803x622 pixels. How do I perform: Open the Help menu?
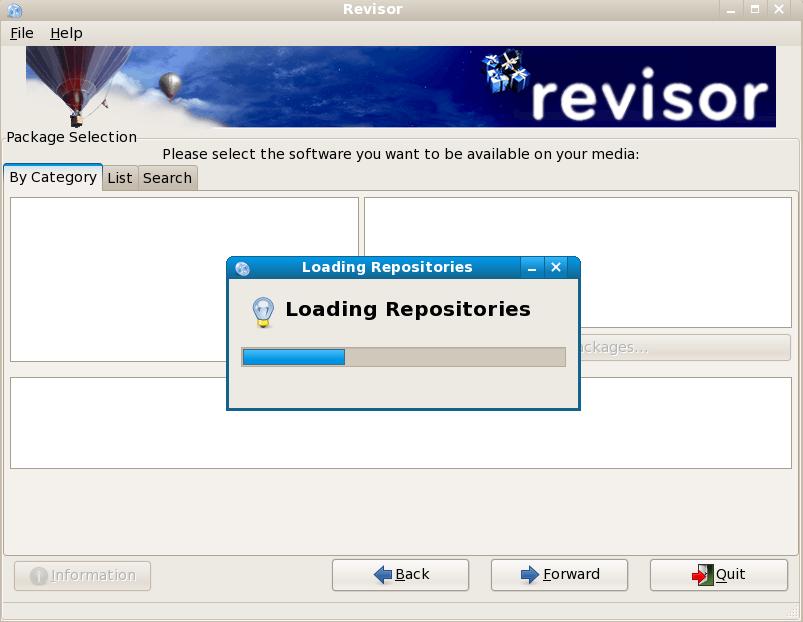[66, 33]
